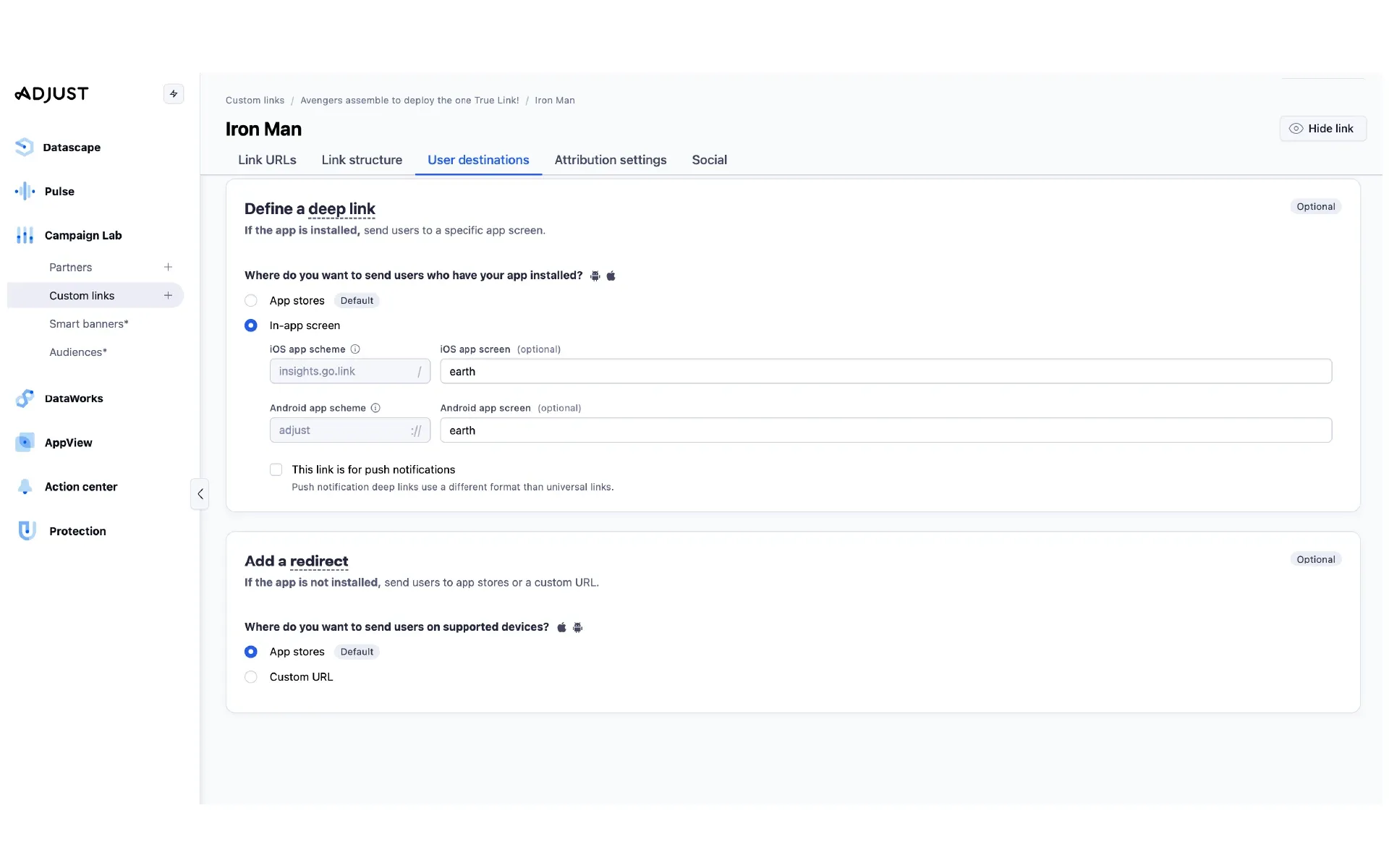The width and height of the screenshot is (1389, 868).
Task: Click the Hide link button
Action: (1323, 128)
